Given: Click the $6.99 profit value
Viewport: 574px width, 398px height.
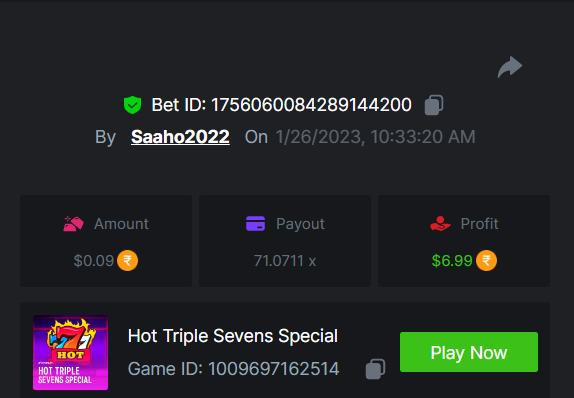Looking at the screenshot, I should [x=452, y=261].
